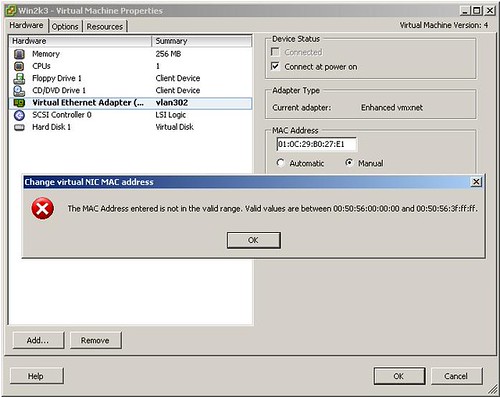Close the Virtual Machine Properties window
This screenshot has height=397, width=500.
click(x=490, y=11)
